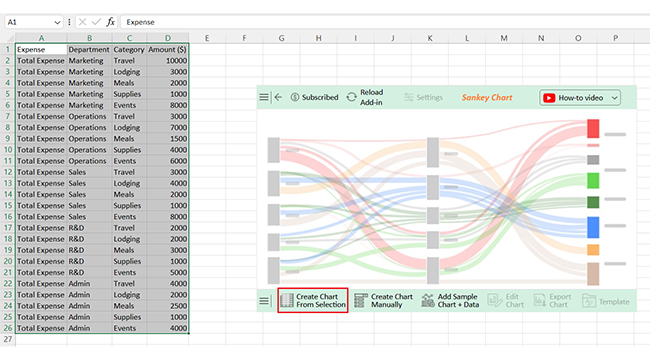Click Add Sample Chart + Data icon
Viewport: 650px width, 360px height.
pyautogui.click(x=428, y=300)
